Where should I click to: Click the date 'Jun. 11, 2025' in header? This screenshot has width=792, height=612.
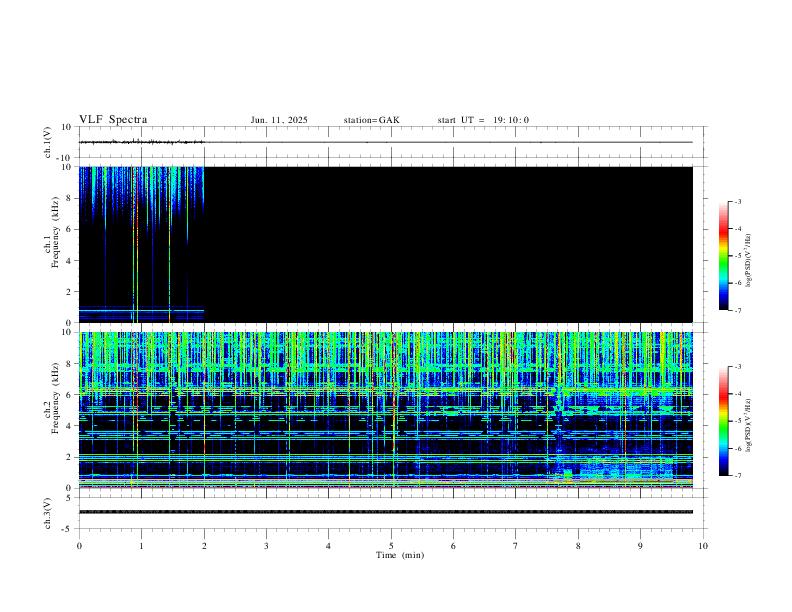(279, 120)
